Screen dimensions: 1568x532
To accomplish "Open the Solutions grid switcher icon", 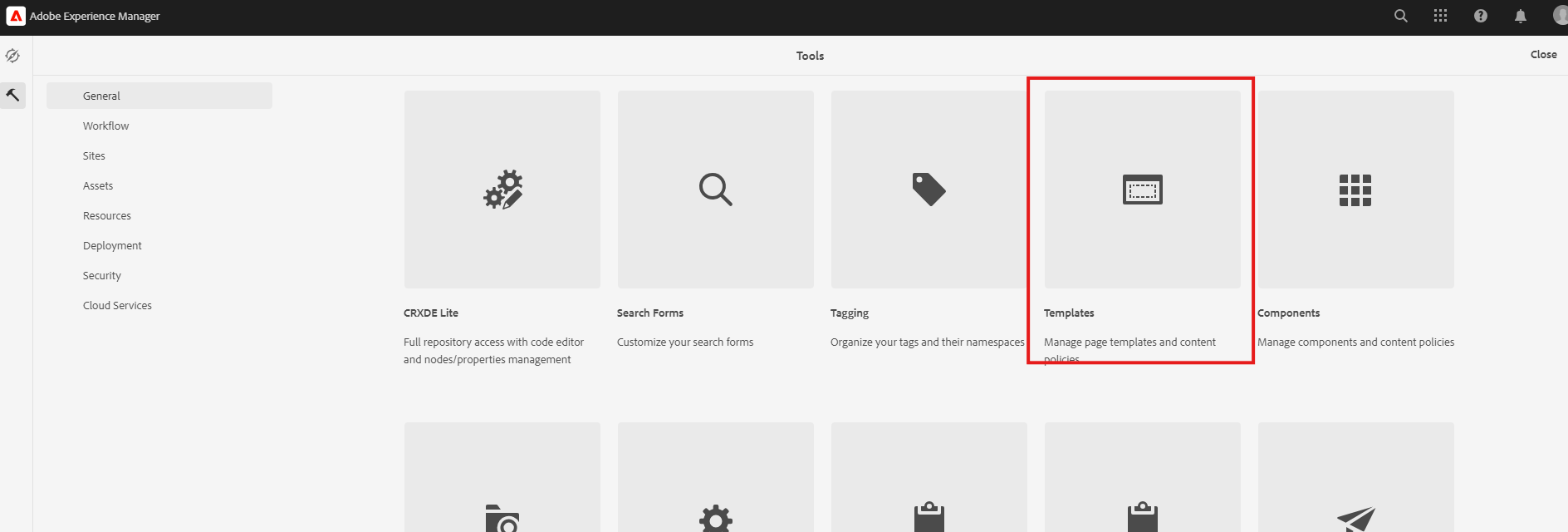I will pos(1440,16).
